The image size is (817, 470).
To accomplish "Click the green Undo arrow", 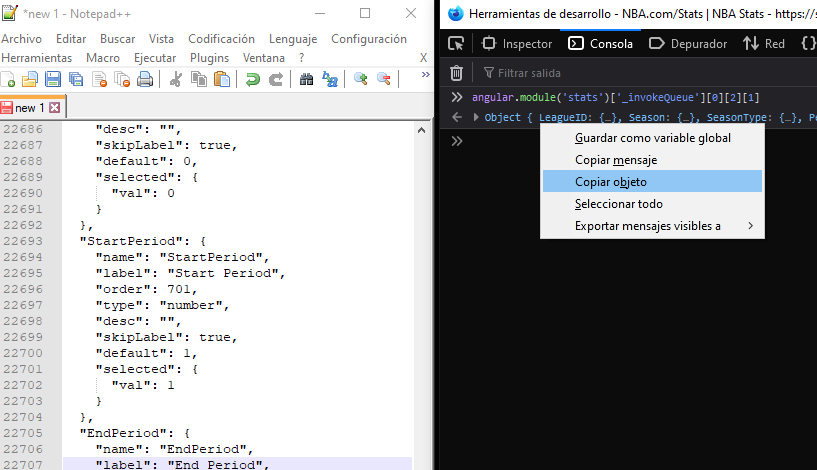I will [x=253, y=79].
